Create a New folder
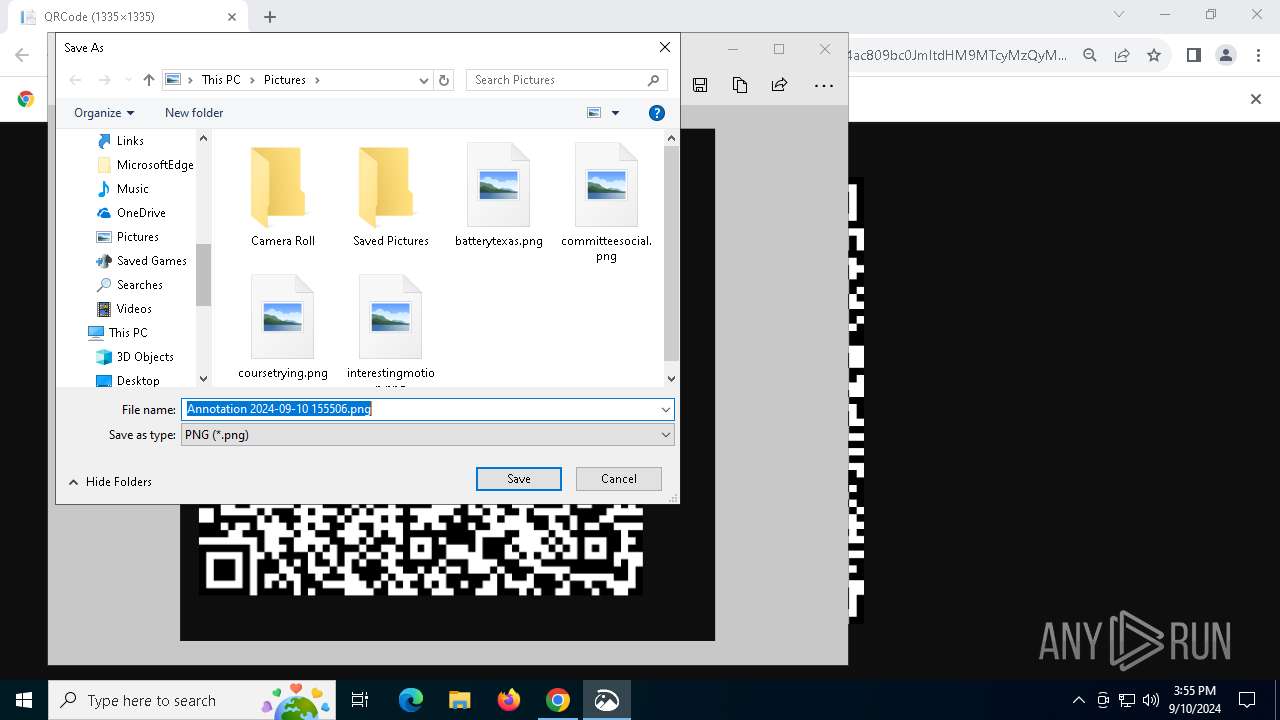The width and height of the screenshot is (1280, 720). point(194,113)
